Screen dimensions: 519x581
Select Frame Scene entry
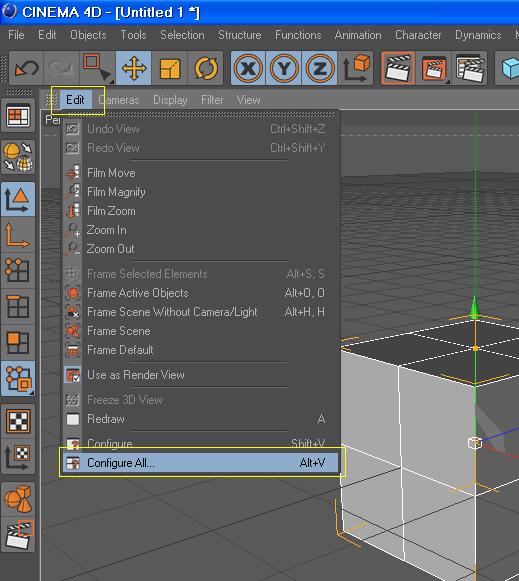click(x=200, y=331)
